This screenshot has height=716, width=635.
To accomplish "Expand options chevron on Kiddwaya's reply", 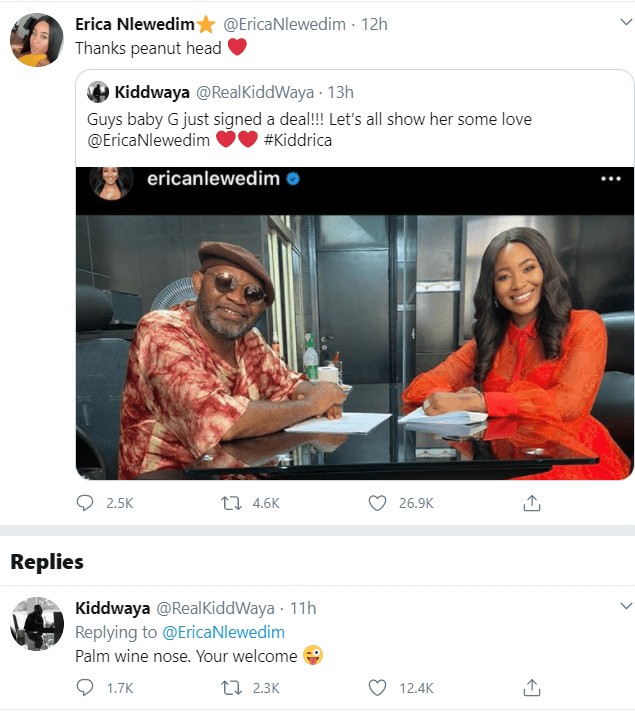I will 626,606.
